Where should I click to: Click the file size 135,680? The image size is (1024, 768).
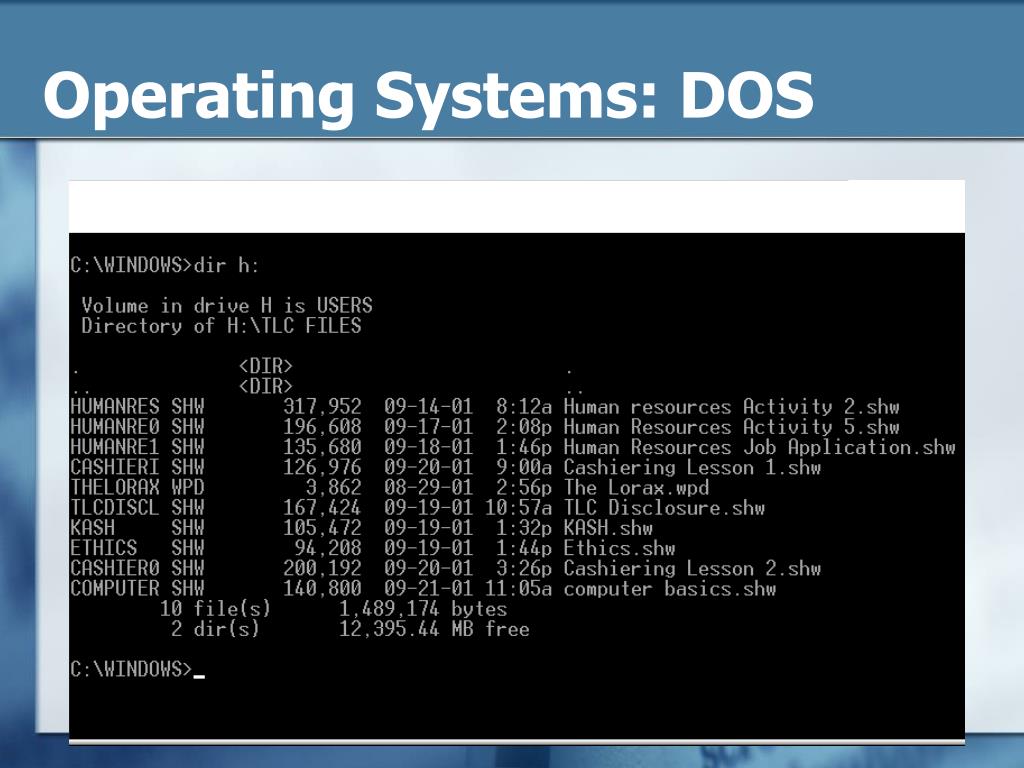pyautogui.click(x=322, y=447)
